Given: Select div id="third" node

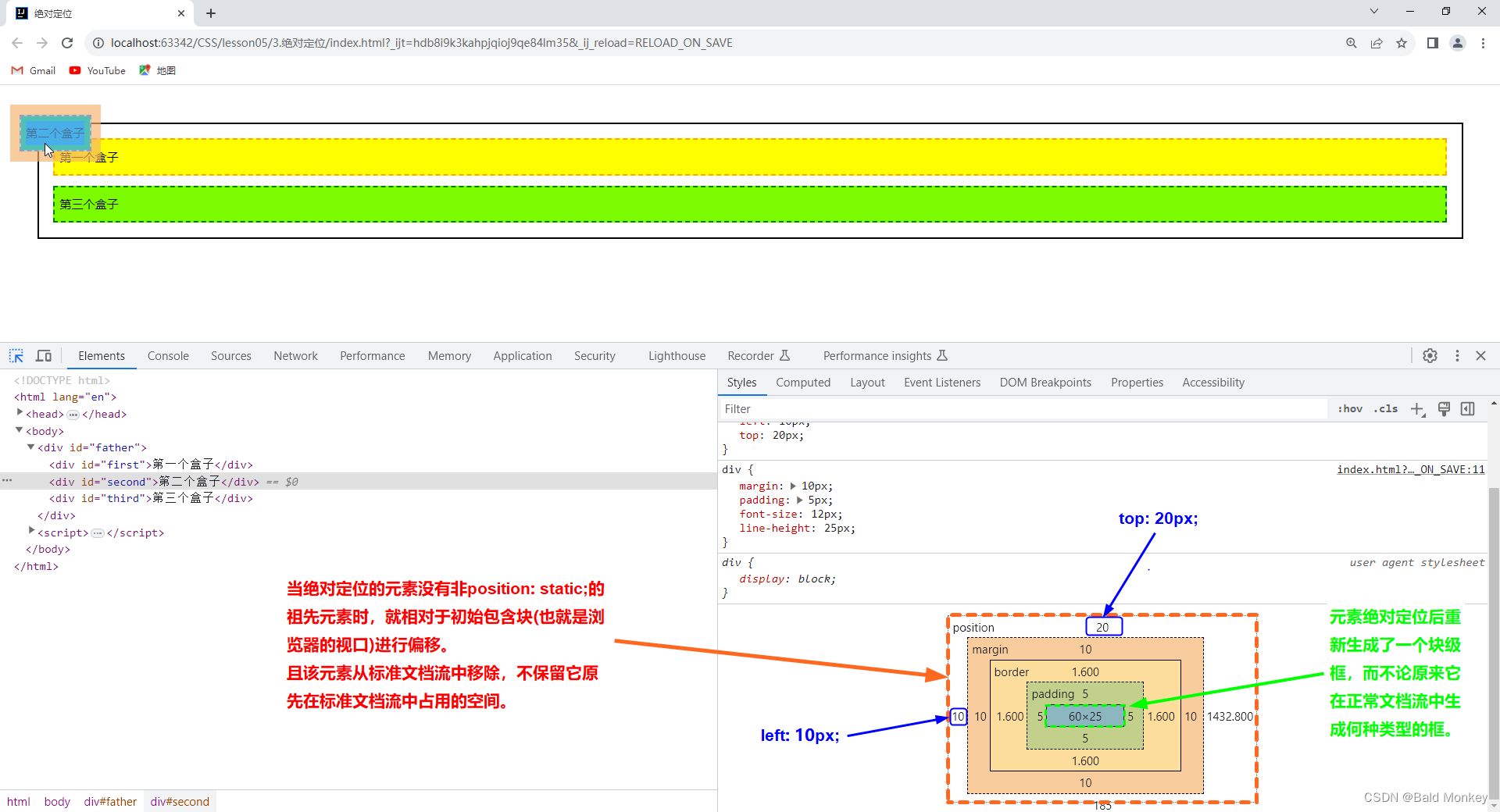Looking at the screenshot, I should 151,498.
